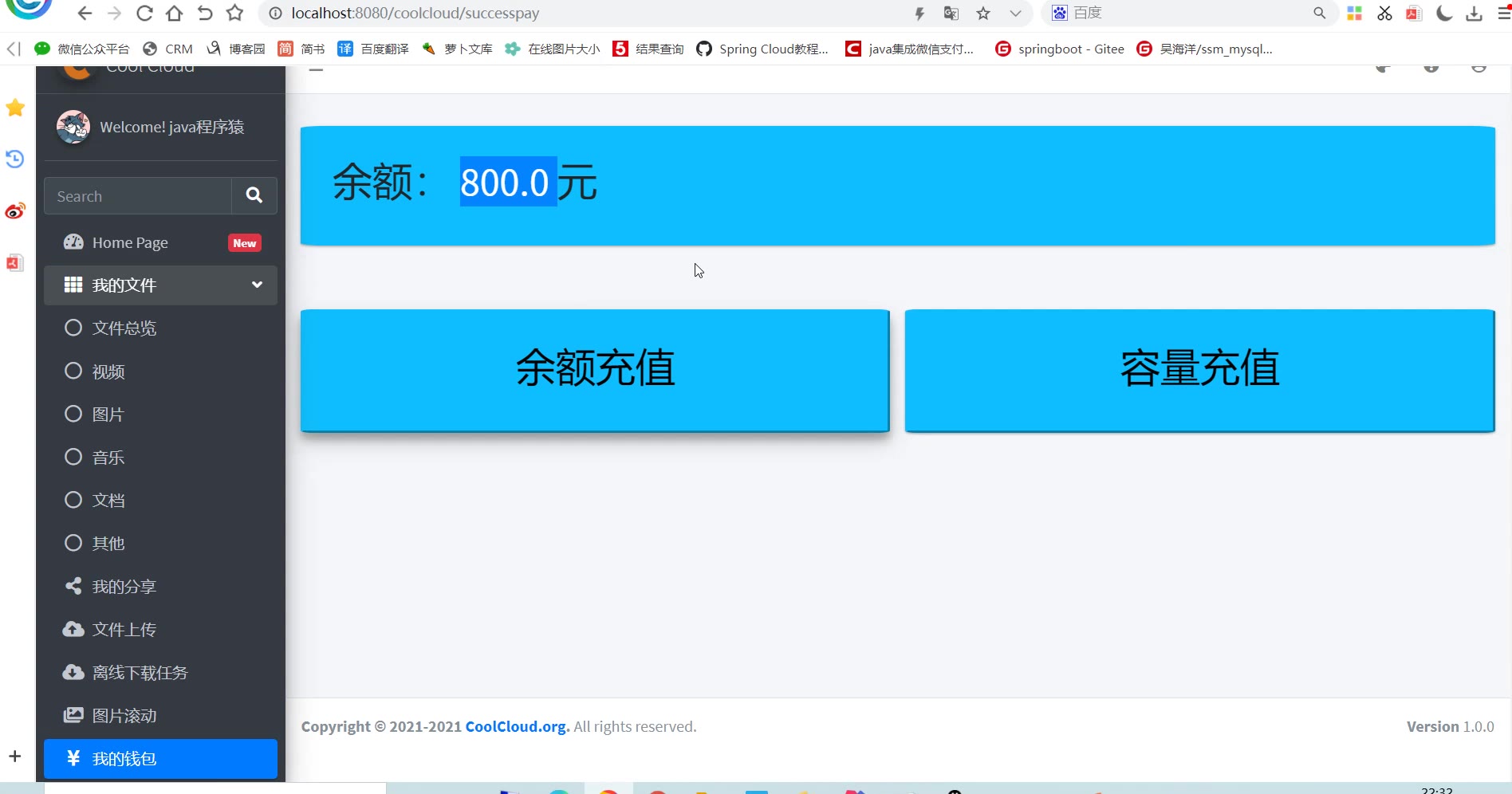Click the star icon next to the translate icon

click(x=983, y=14)
